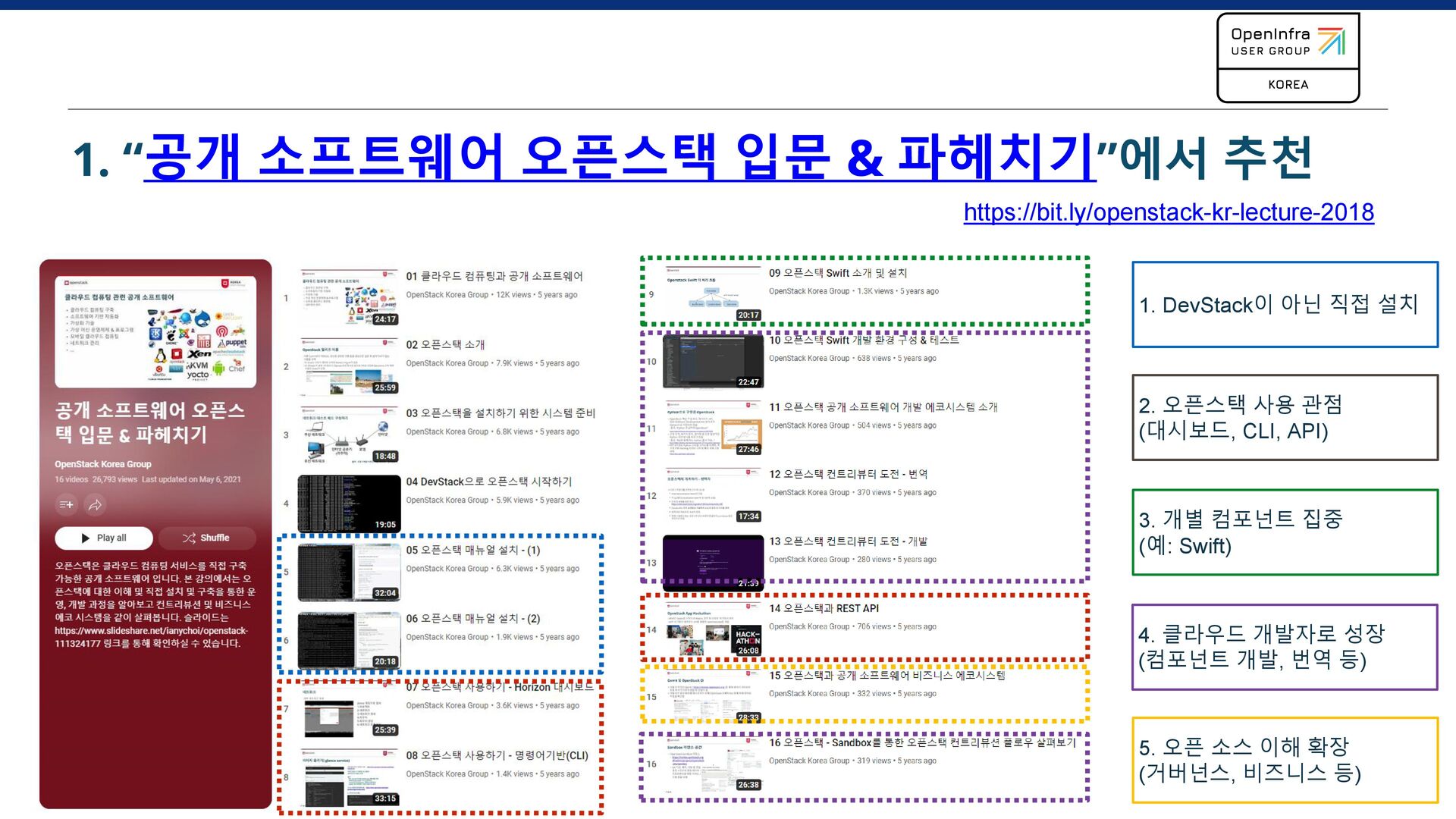Click title '16 오픈스택 - Sandbox를 통한 오픈스택 컨트리뷰션'
Screen dimensions: 1456x819
coord(922,742)
